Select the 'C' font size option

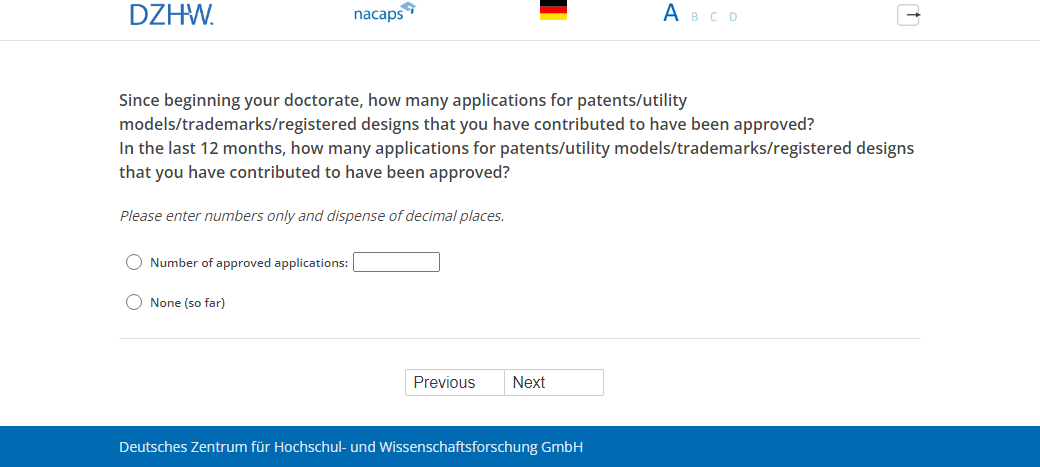tap(714, 17)
